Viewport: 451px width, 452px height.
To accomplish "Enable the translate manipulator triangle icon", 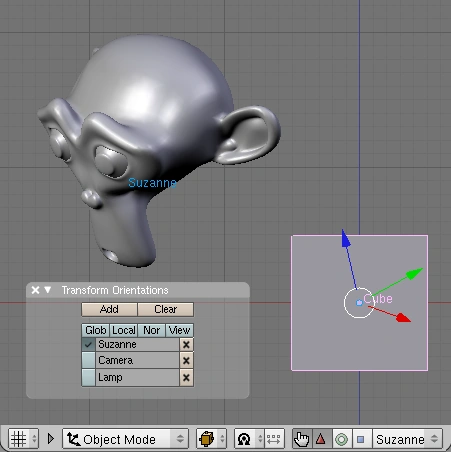I will coord(321,439).
